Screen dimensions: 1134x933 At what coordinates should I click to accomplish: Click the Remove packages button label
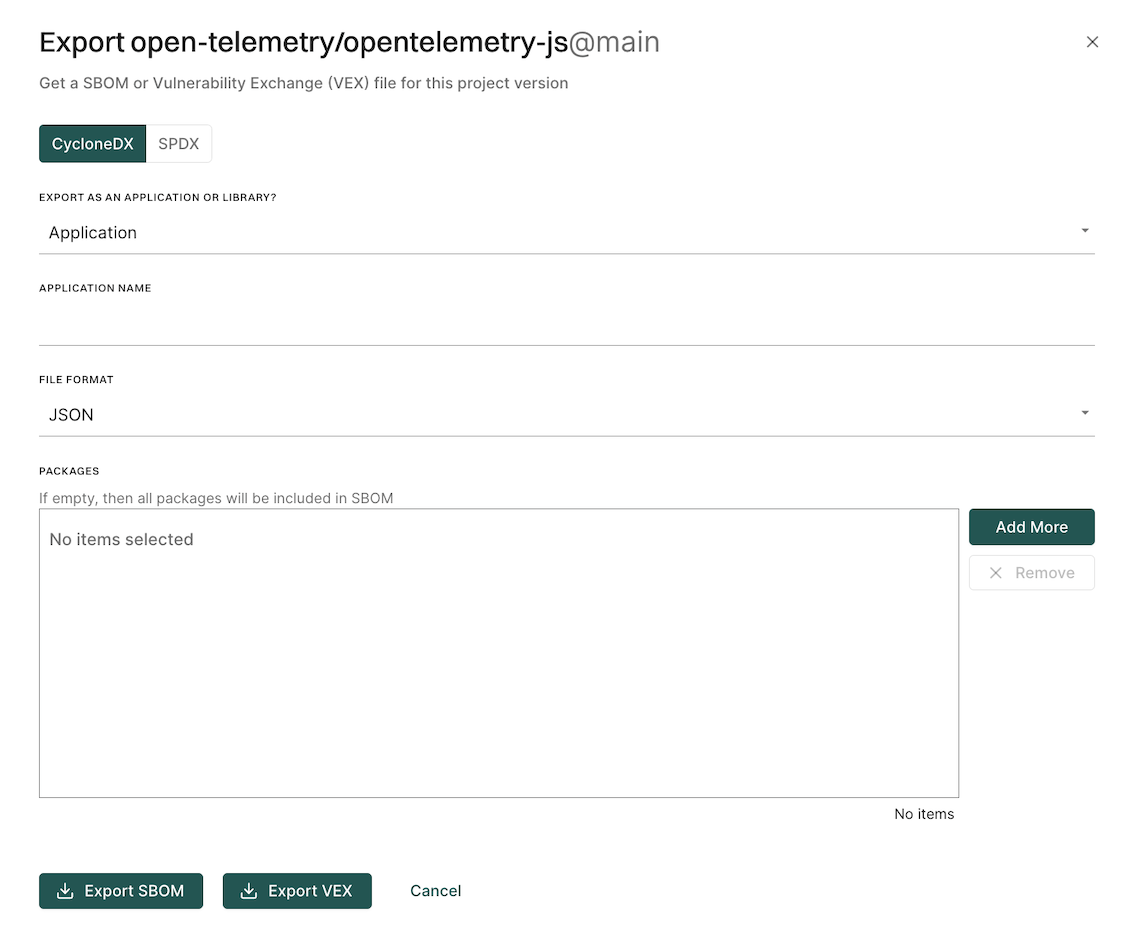(1044, 573)
